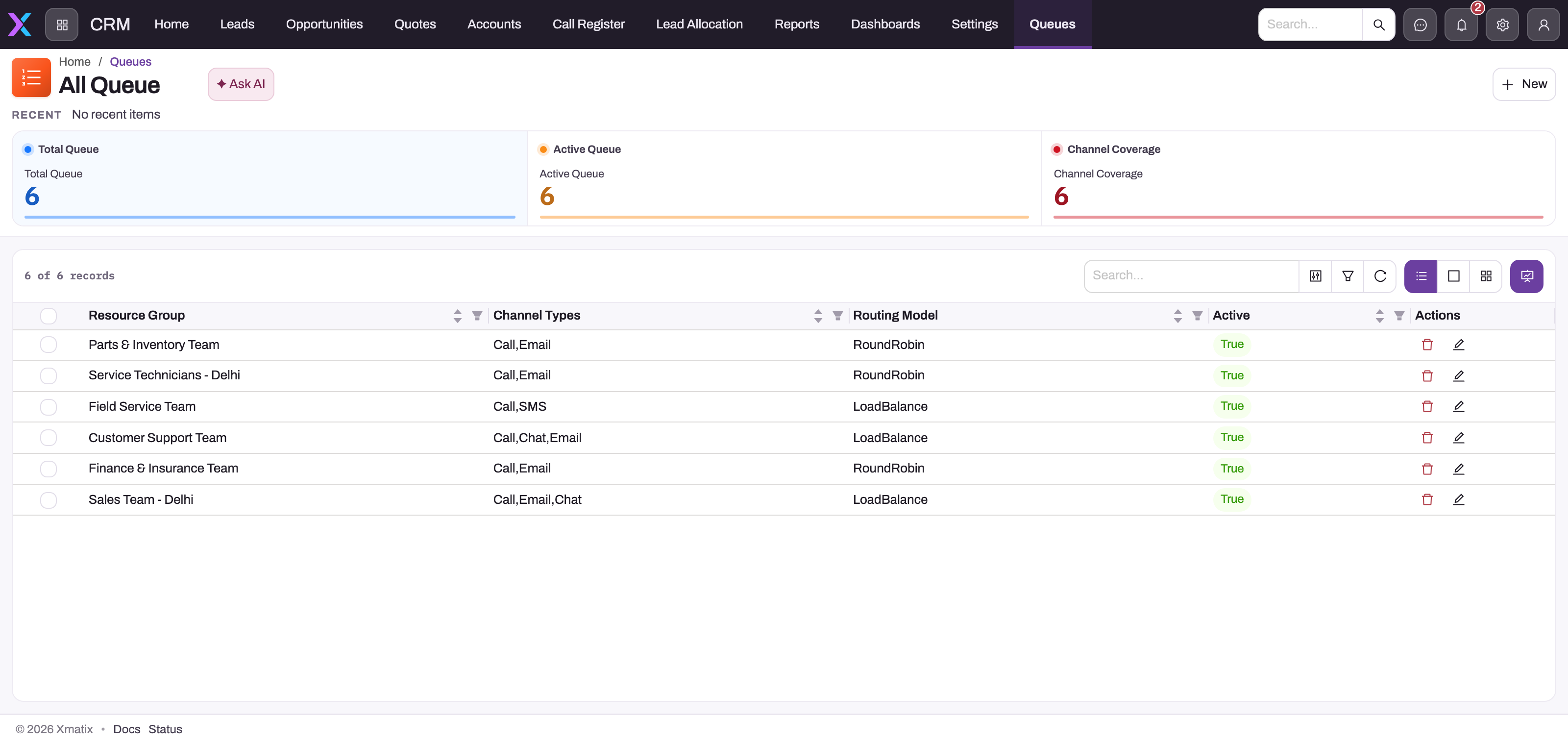Open the settings gear icon
The image size is (1568, 745).
pos(1502,25)
